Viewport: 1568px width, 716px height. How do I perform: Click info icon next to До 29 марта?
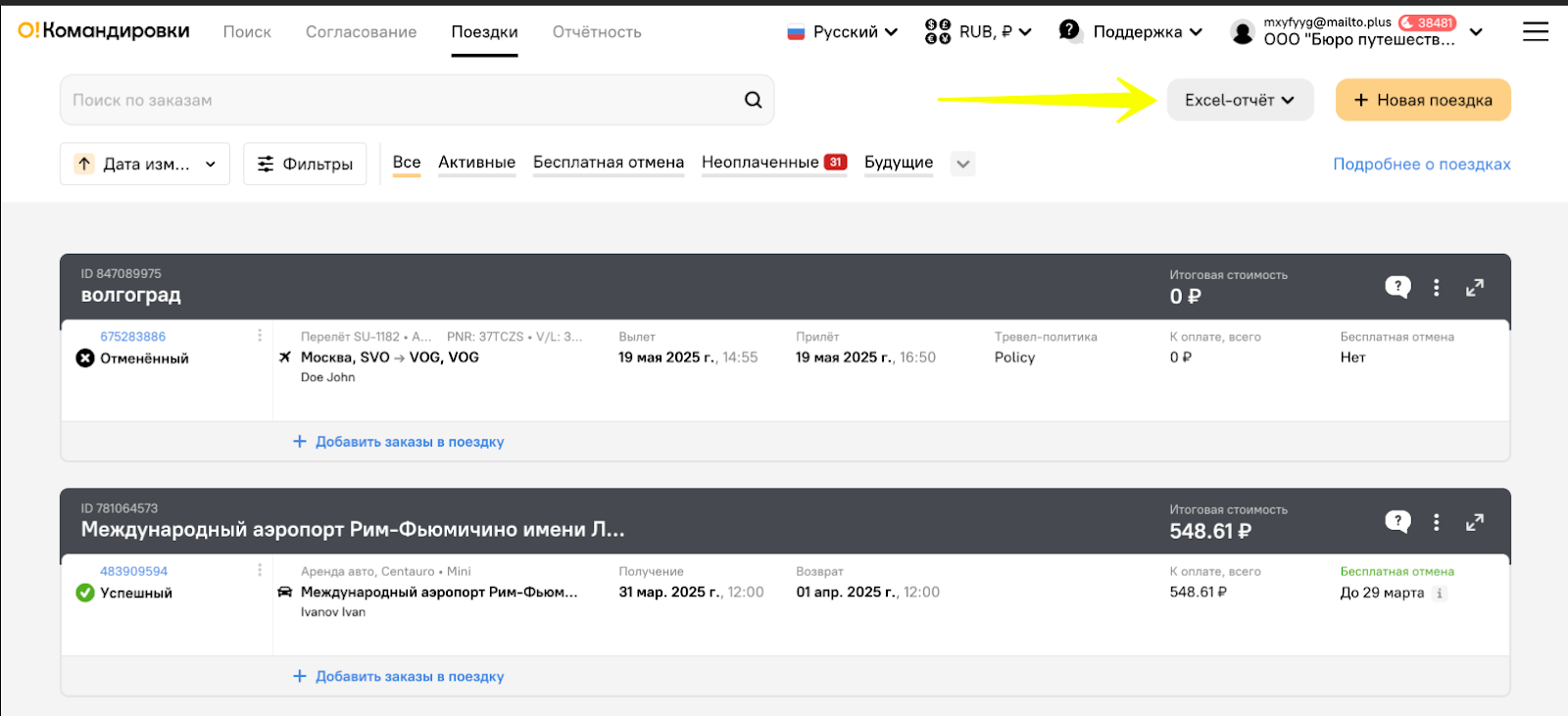pyautogui.click(x=1440, y=593)
